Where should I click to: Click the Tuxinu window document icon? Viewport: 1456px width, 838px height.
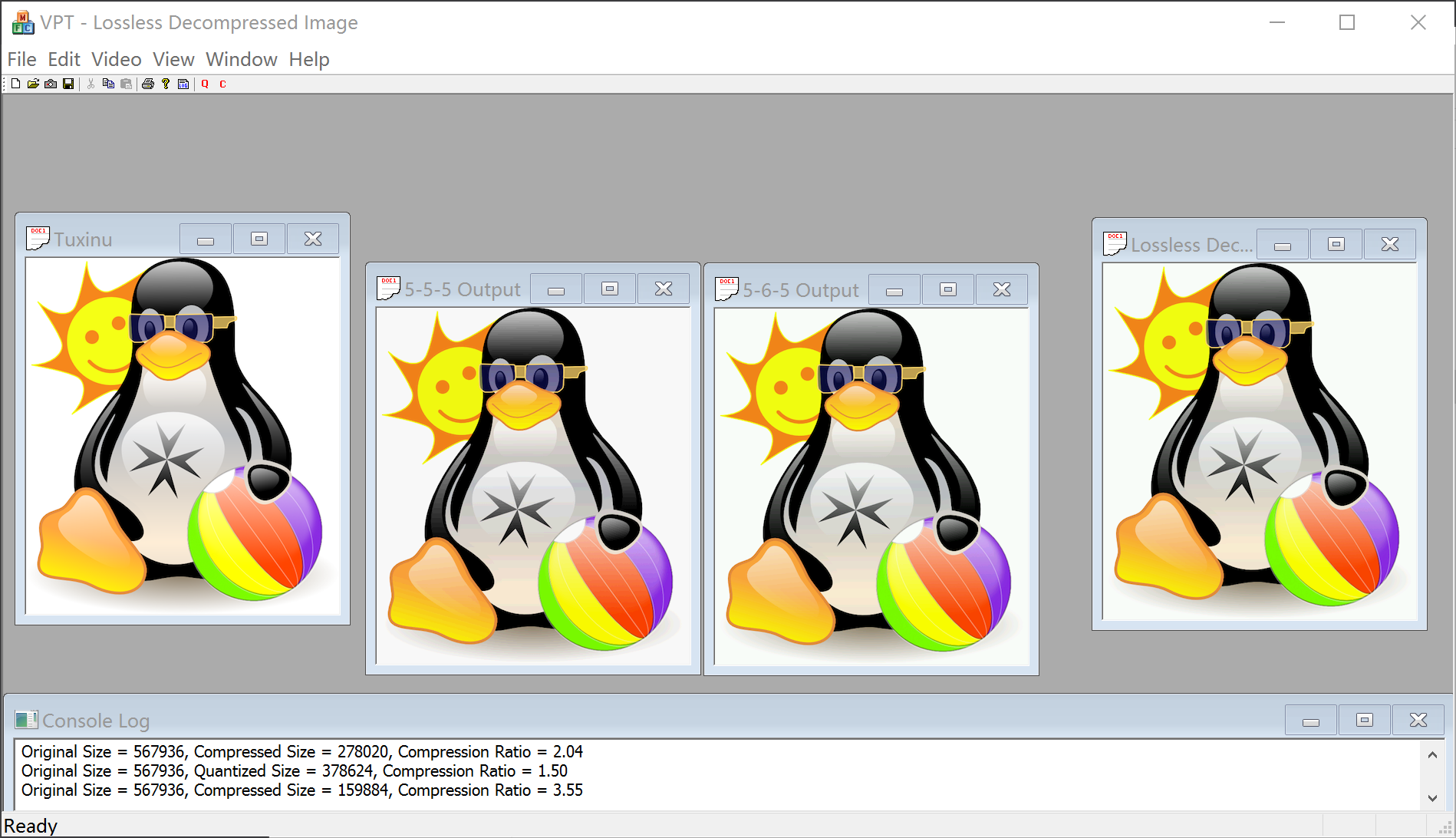38,239
